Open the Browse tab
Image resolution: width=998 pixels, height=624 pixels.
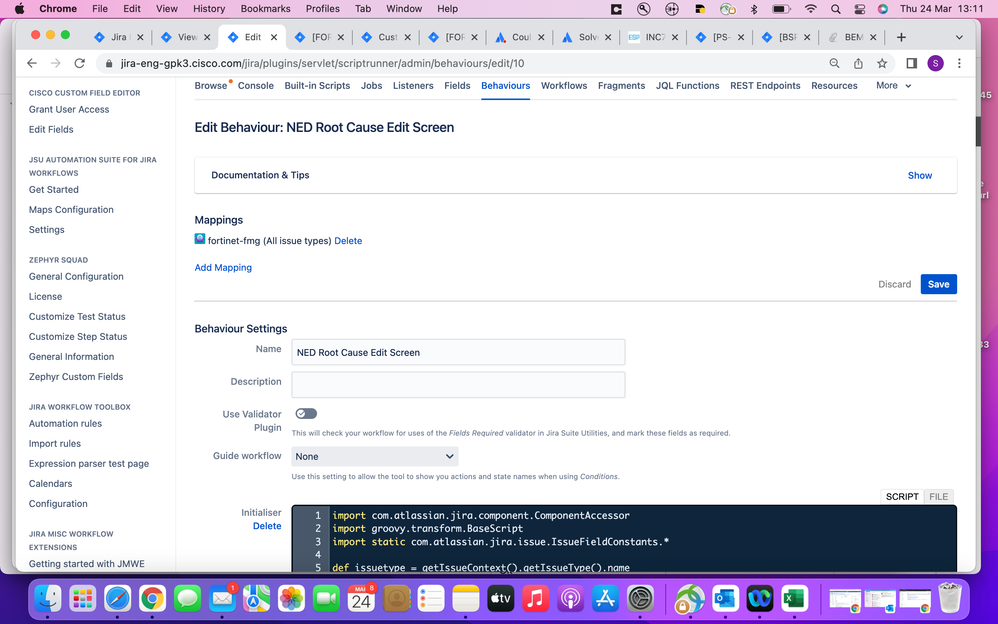coord(211,85)
